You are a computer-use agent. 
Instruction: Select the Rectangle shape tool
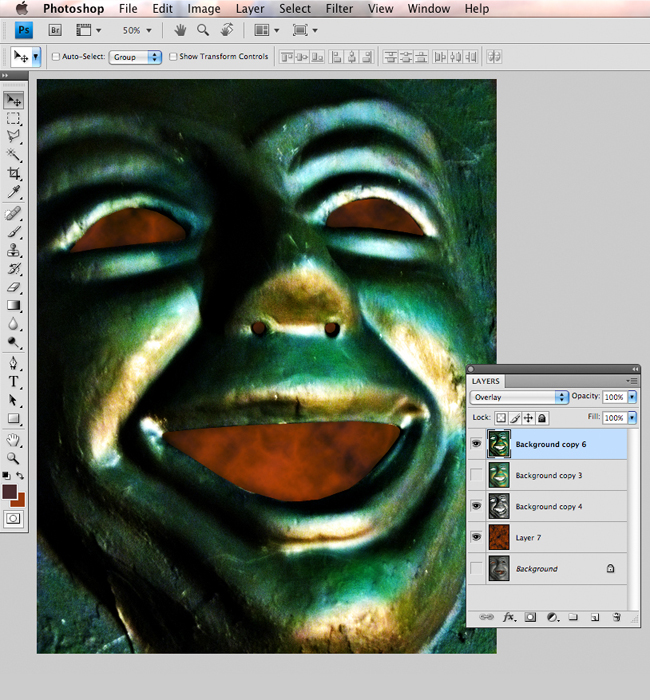(13, 418)
